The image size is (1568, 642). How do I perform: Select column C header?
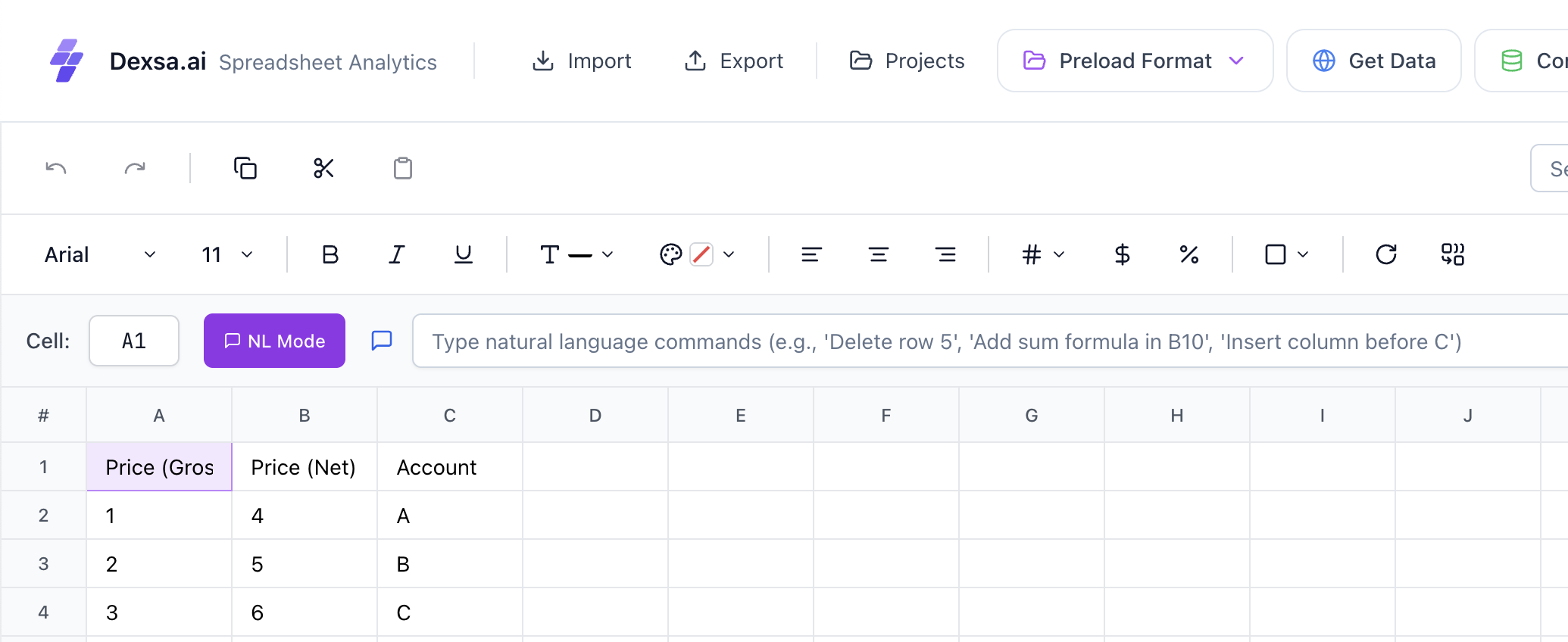click(450, 415)
